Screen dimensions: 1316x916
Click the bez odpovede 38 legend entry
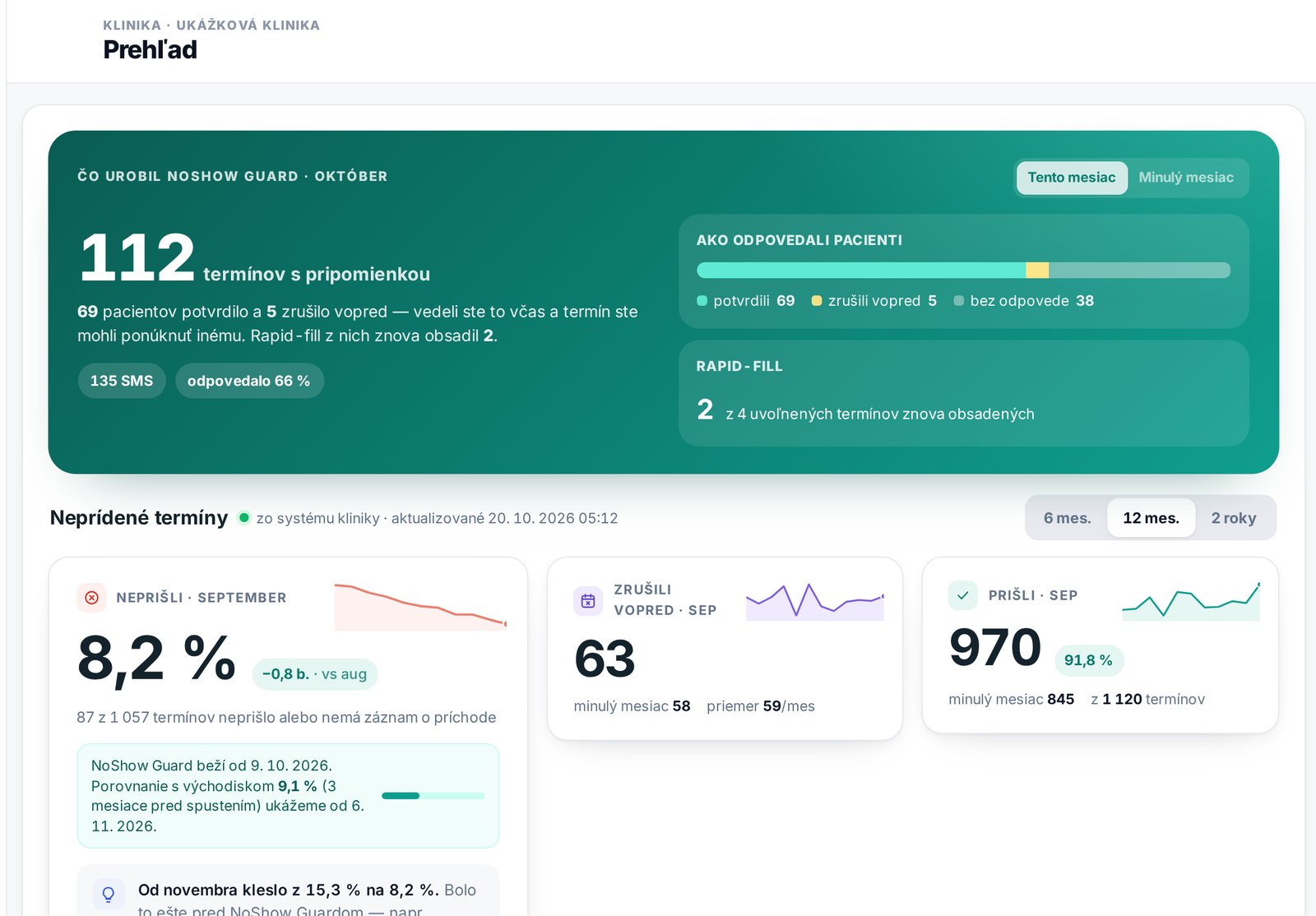(x=1024, y=301)
